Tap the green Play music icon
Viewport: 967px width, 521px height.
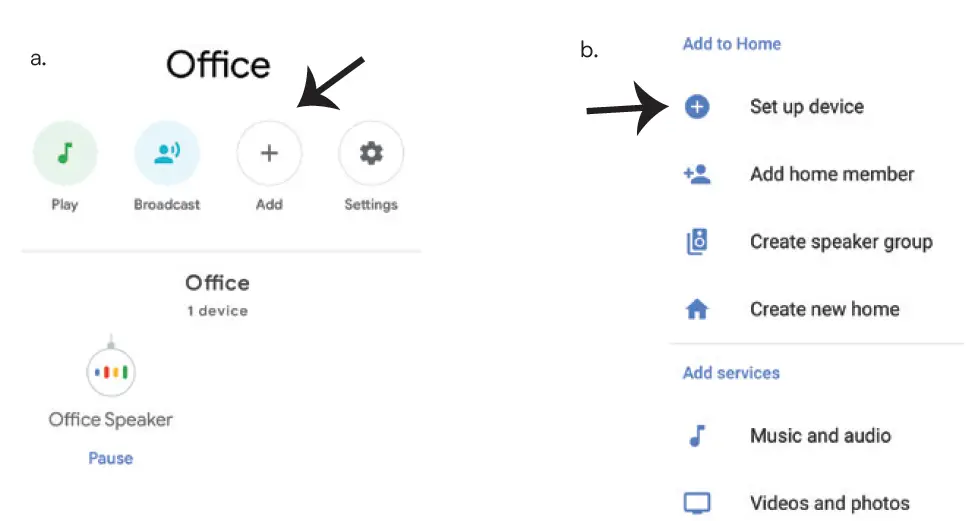[x=65, y=153]
